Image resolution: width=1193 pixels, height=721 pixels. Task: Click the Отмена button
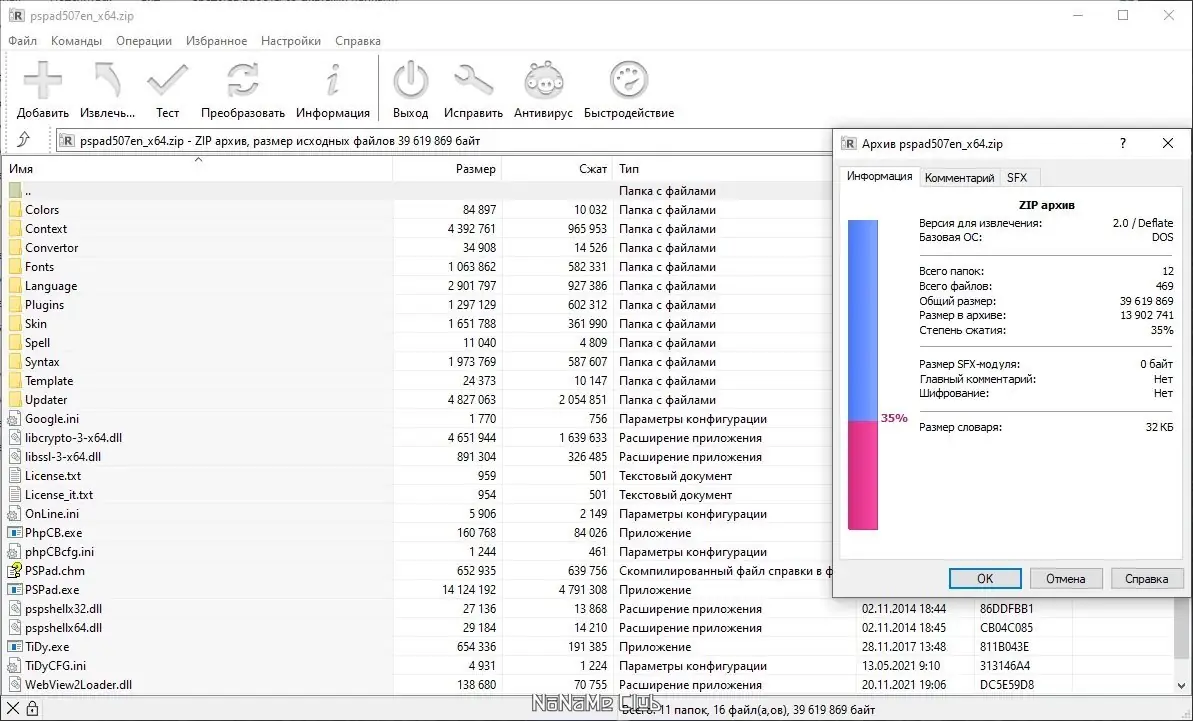pyautogui.click(x=1065, y=579)
